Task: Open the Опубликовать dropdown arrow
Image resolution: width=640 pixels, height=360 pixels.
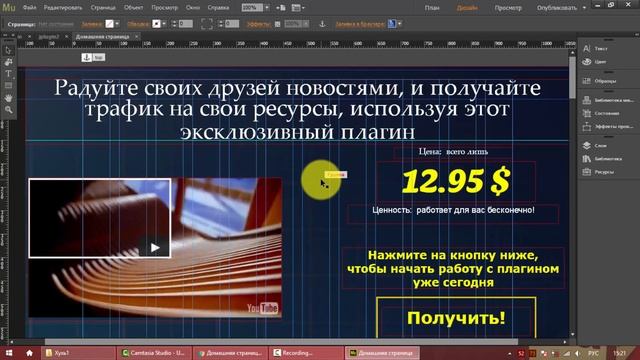Action: click(x=584, y=8)
